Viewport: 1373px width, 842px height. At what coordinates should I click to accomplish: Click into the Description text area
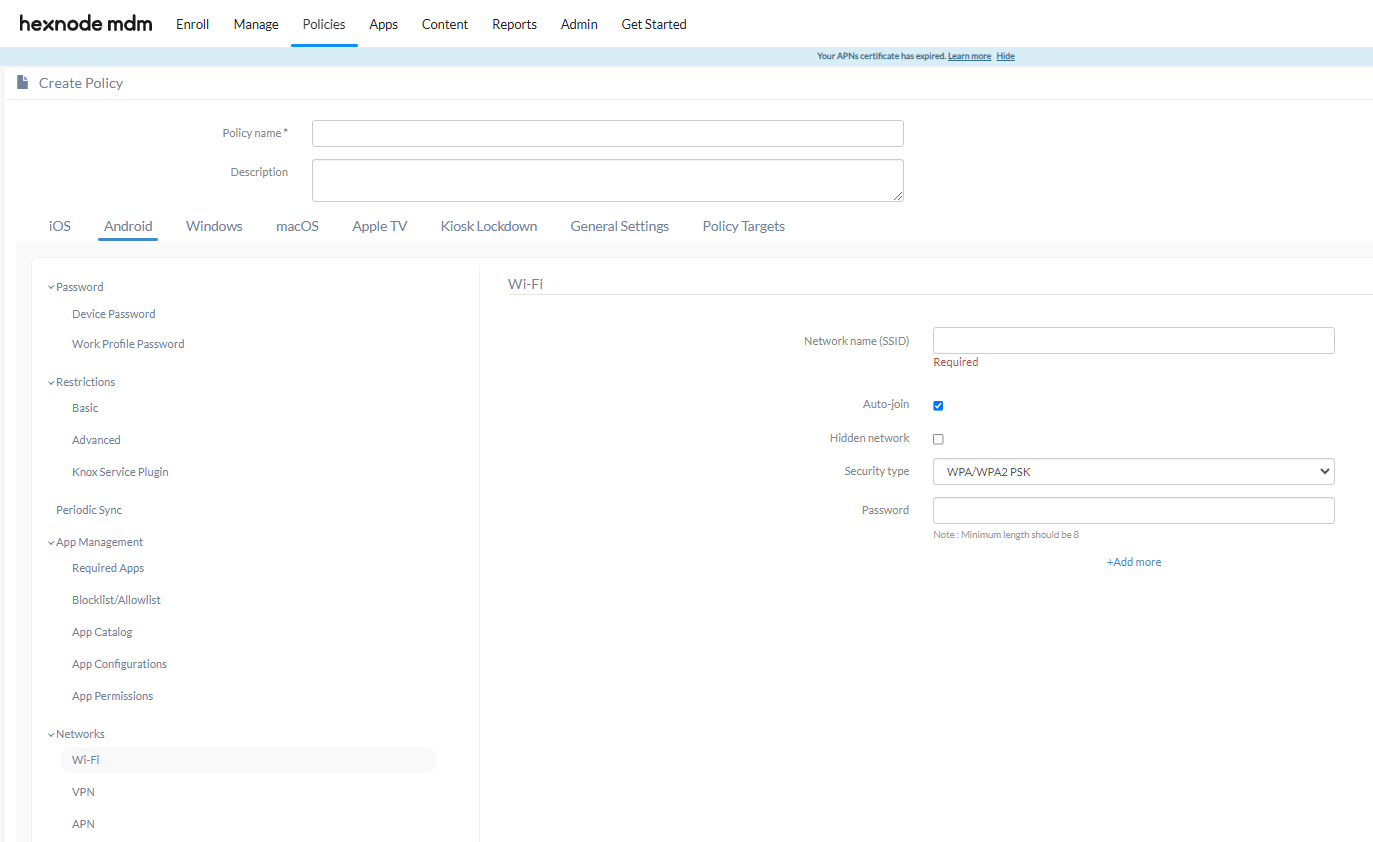(607, 180)
